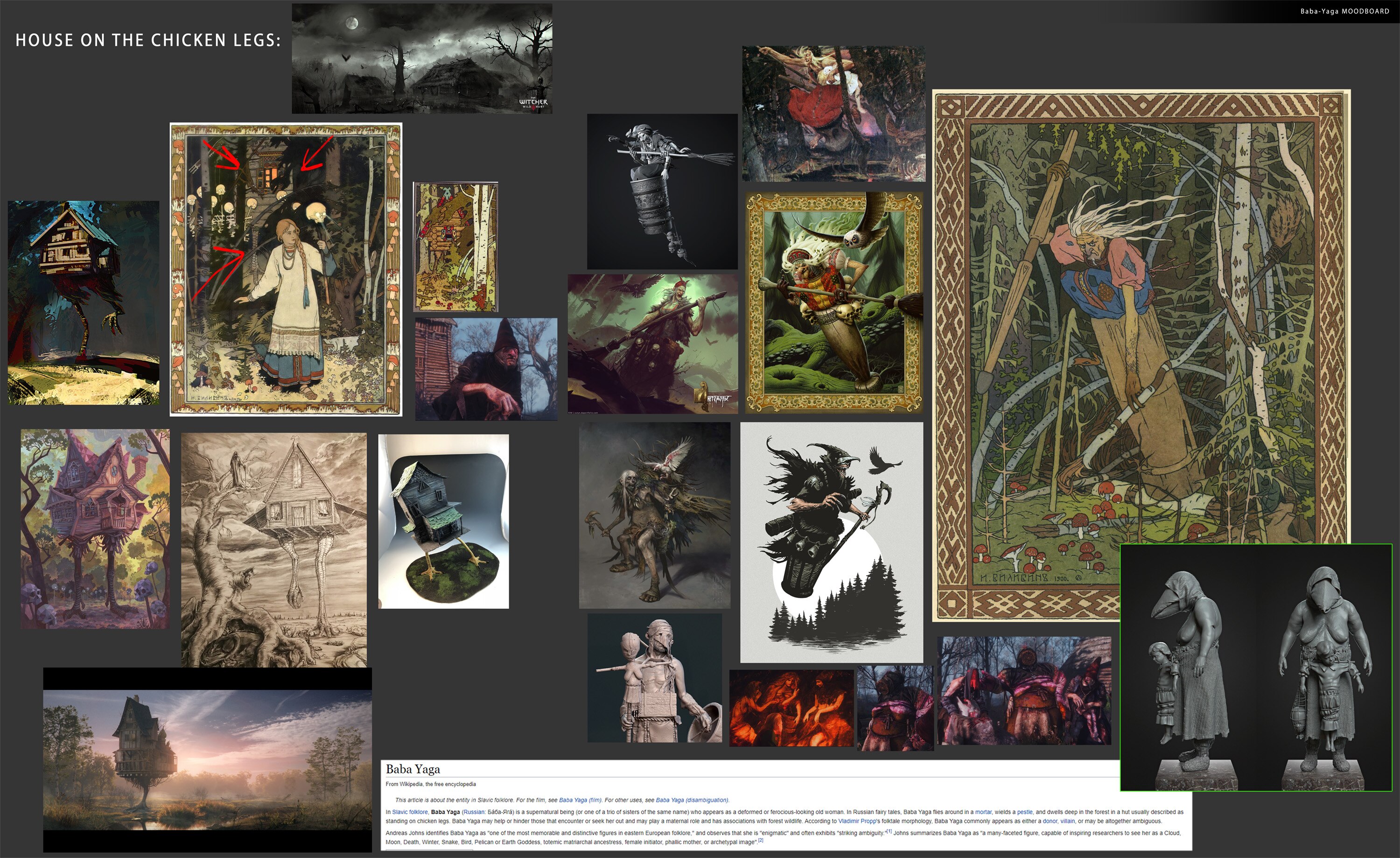Click the HOUSE ON THE CHICKEN LEGS heading
Image resolution: width=1400 pixels, height=858 pixels.
pyautogui.click(x=148, y=40)
